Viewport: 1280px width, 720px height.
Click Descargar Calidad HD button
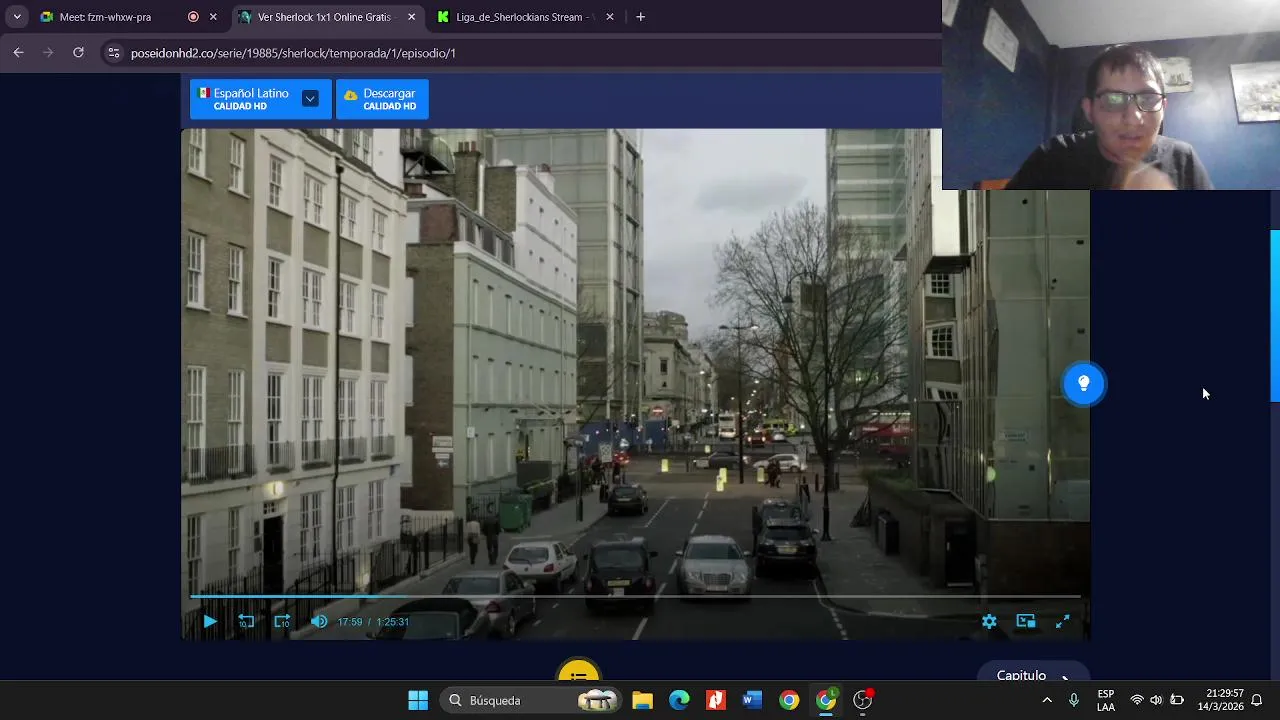tap(382, 99)
